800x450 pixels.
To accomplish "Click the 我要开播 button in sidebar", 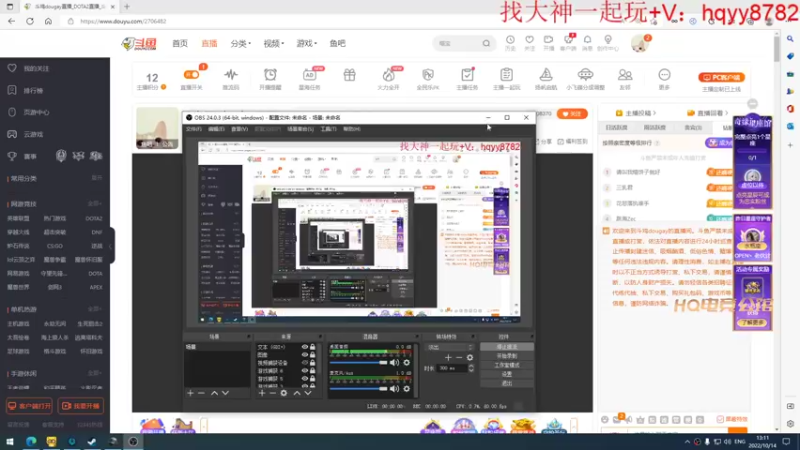I will coord(81,406).
